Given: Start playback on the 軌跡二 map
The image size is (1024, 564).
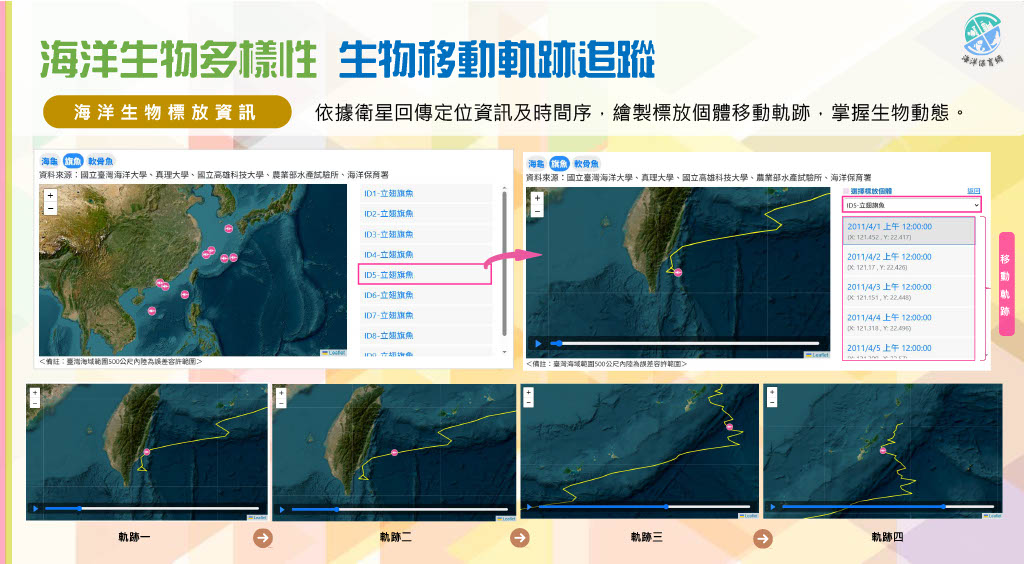Looking at the screenshot, I should click(282, 509).
